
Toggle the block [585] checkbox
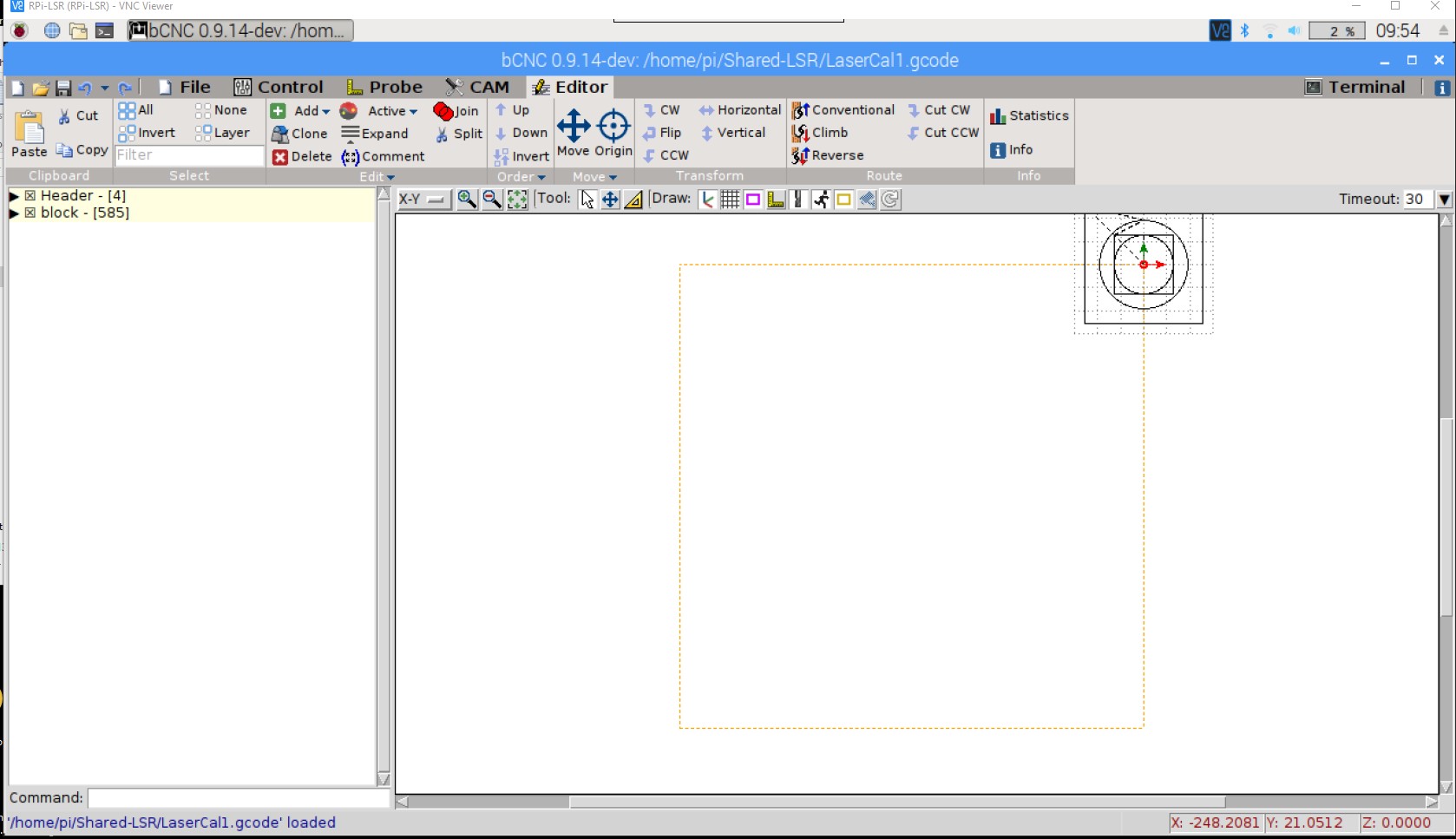(x=30, y=213)
